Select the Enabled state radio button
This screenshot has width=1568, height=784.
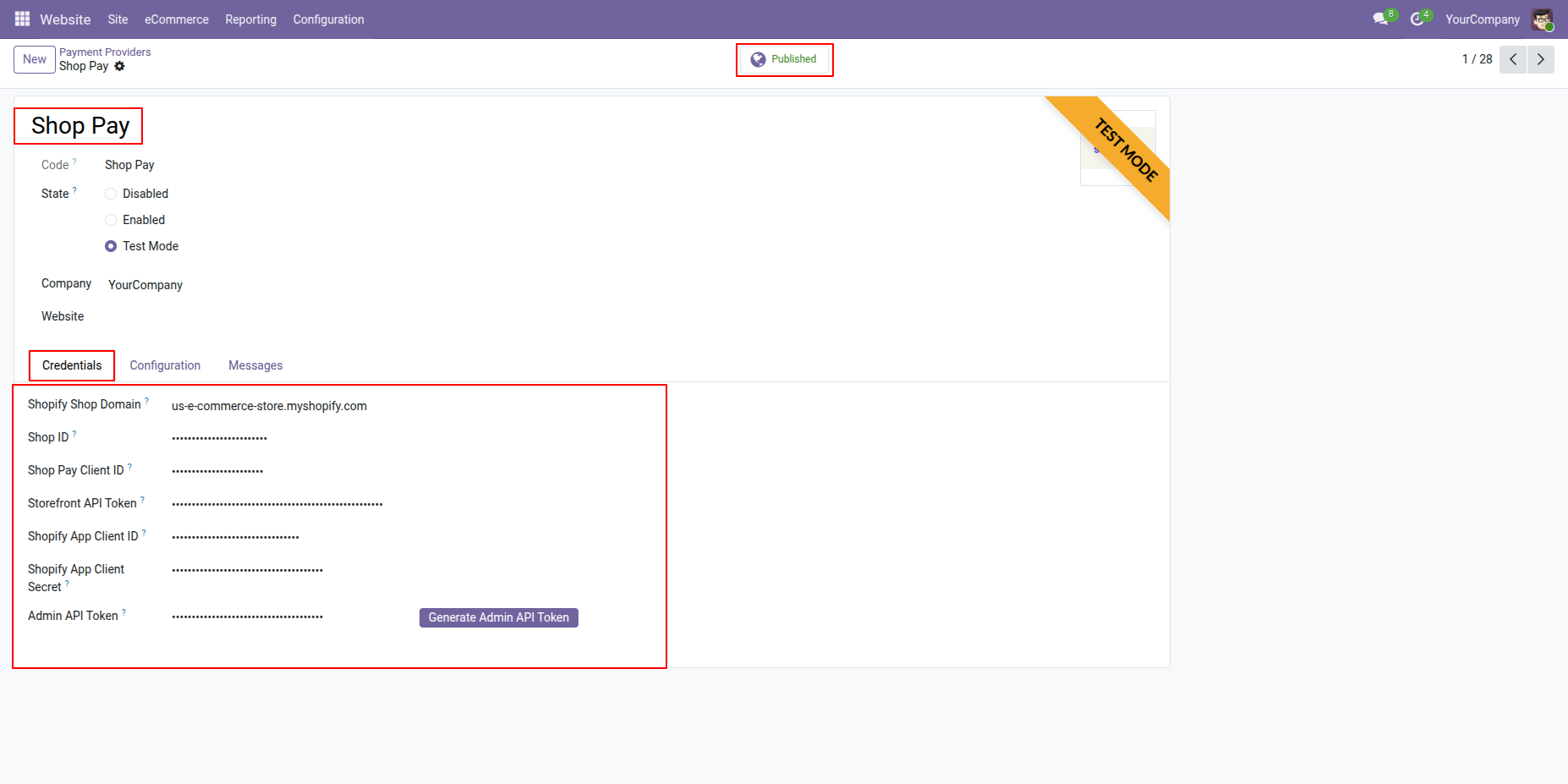pyautogui.click(x=111, y=220)
